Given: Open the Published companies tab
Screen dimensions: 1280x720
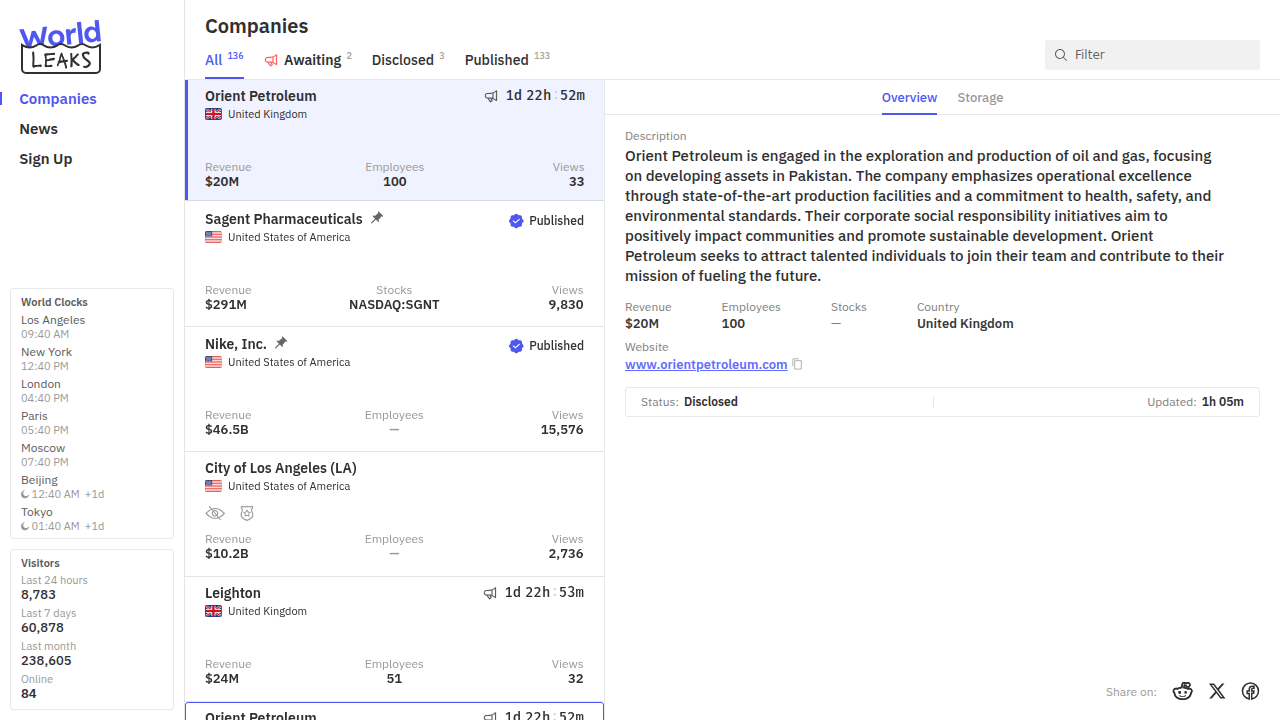Looking at the screenshot, I should pos(497,60).
